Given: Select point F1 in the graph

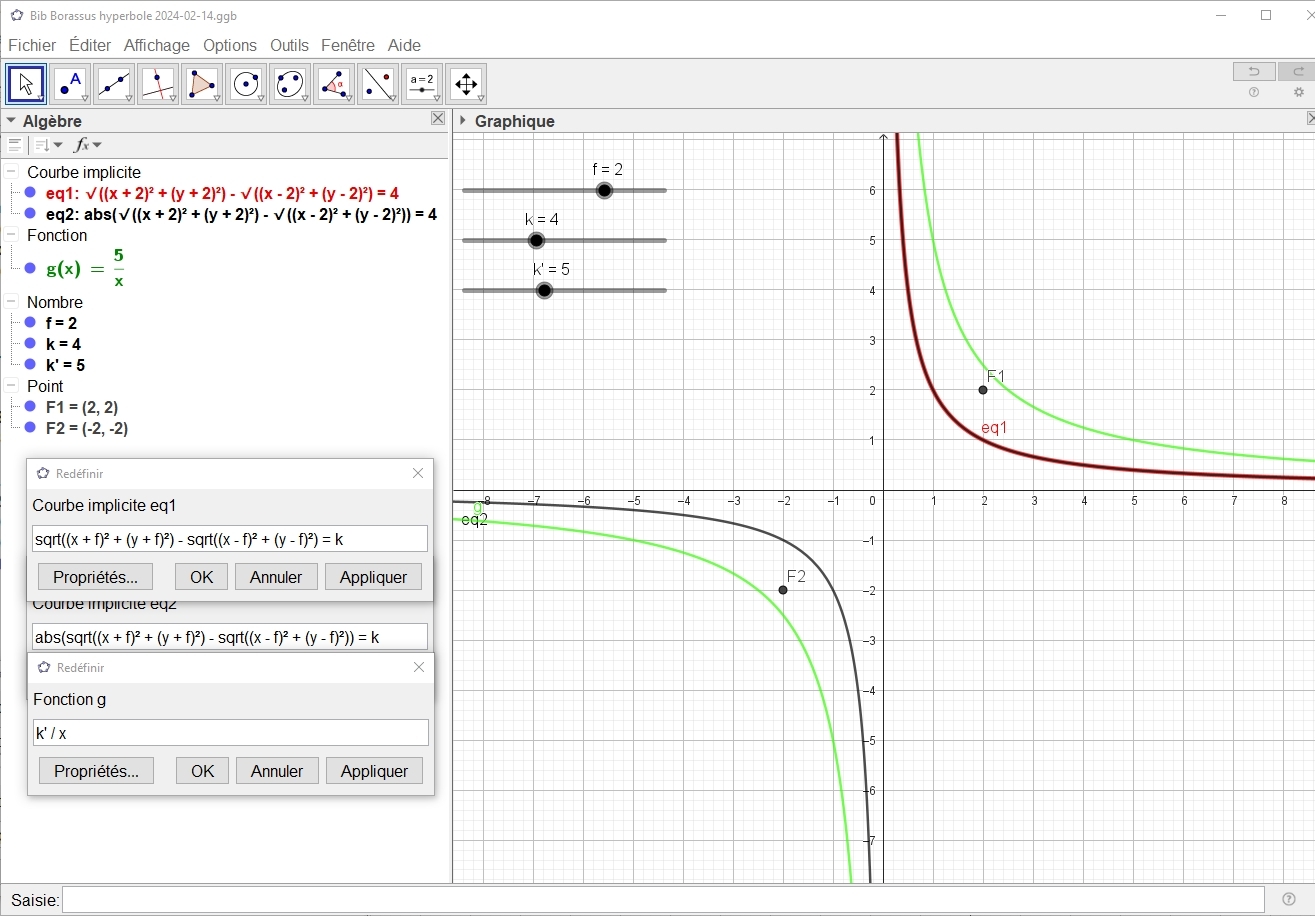Looking at the screenshot, I should pyautogui.click(x=983, y=390).
